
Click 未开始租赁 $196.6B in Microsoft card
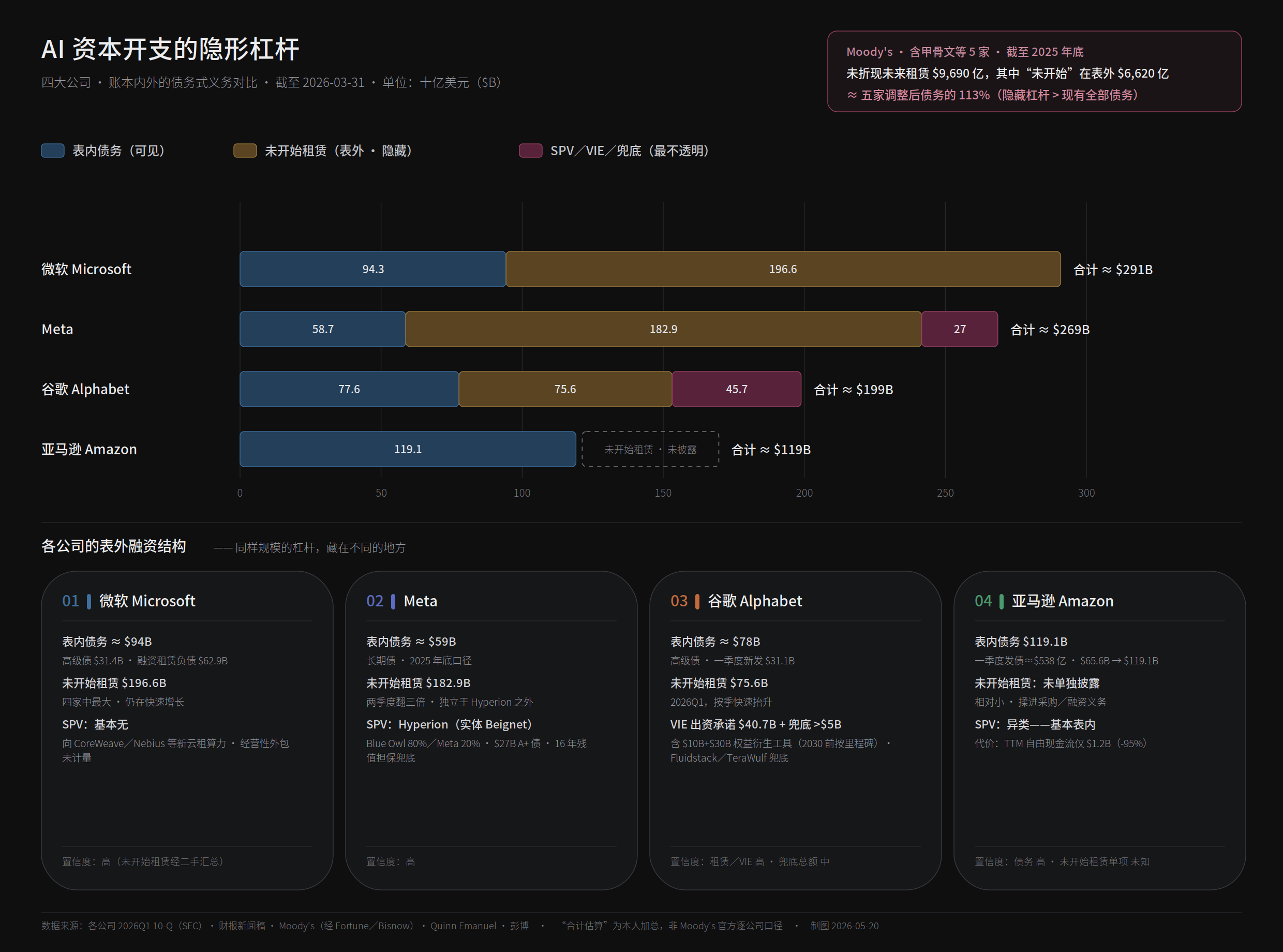[114, 683]
